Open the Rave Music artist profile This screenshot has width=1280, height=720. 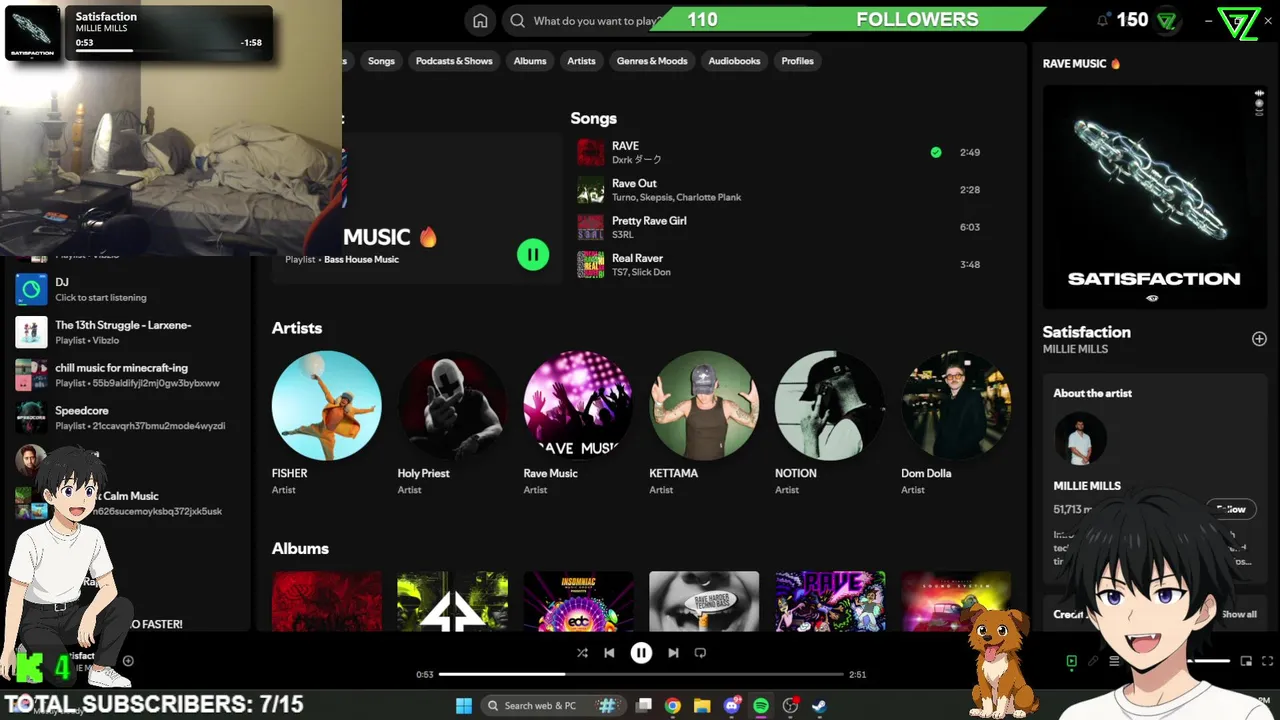(x=578, y=405)
